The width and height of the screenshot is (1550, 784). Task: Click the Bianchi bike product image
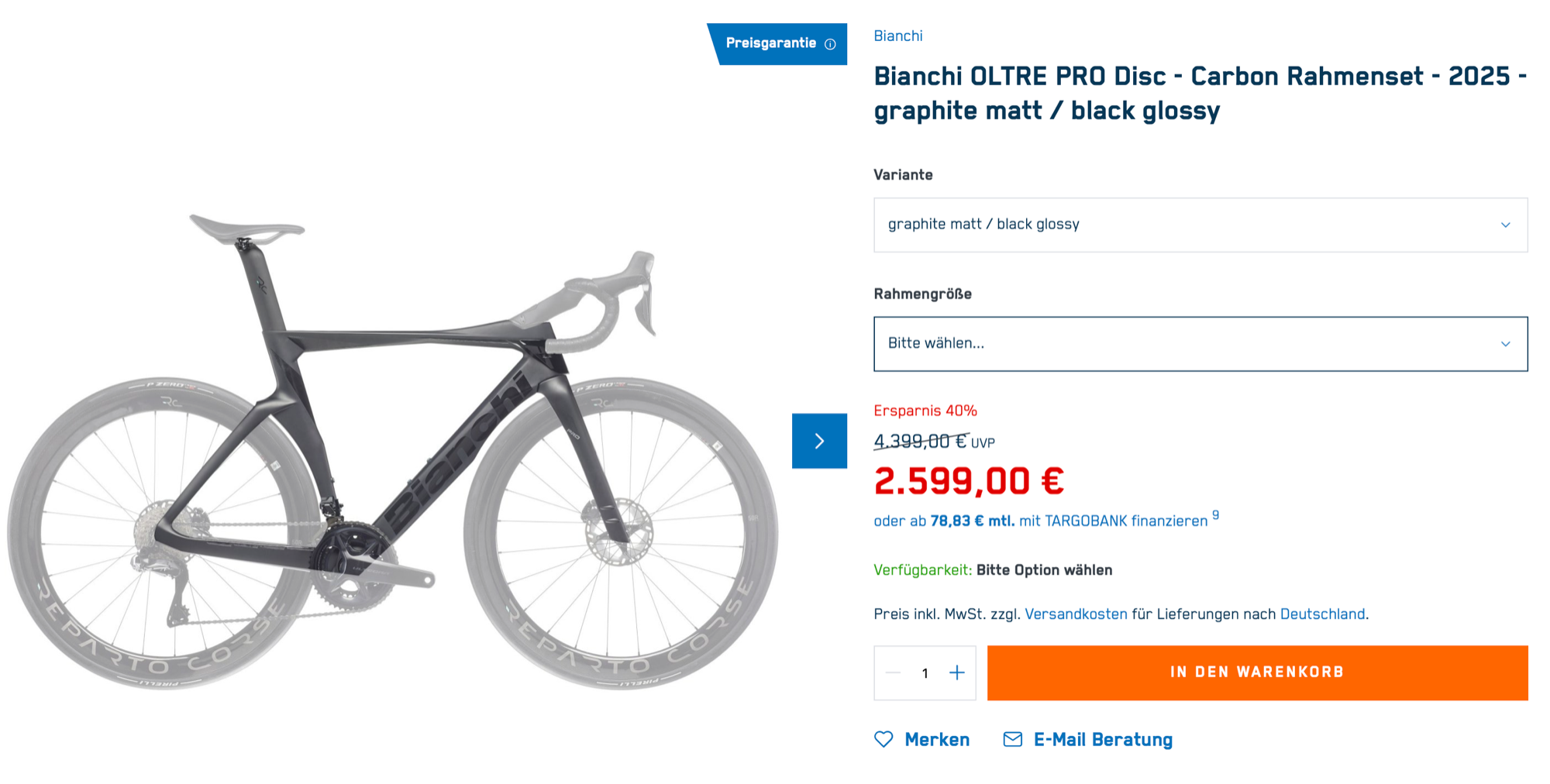[391, 449]
